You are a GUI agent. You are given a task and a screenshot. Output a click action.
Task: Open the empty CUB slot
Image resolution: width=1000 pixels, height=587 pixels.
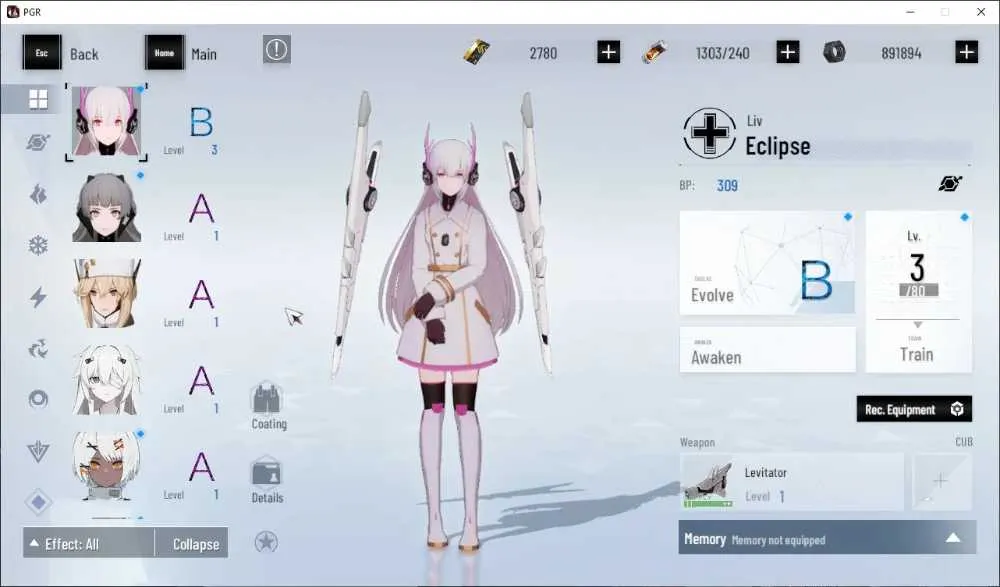942,482
